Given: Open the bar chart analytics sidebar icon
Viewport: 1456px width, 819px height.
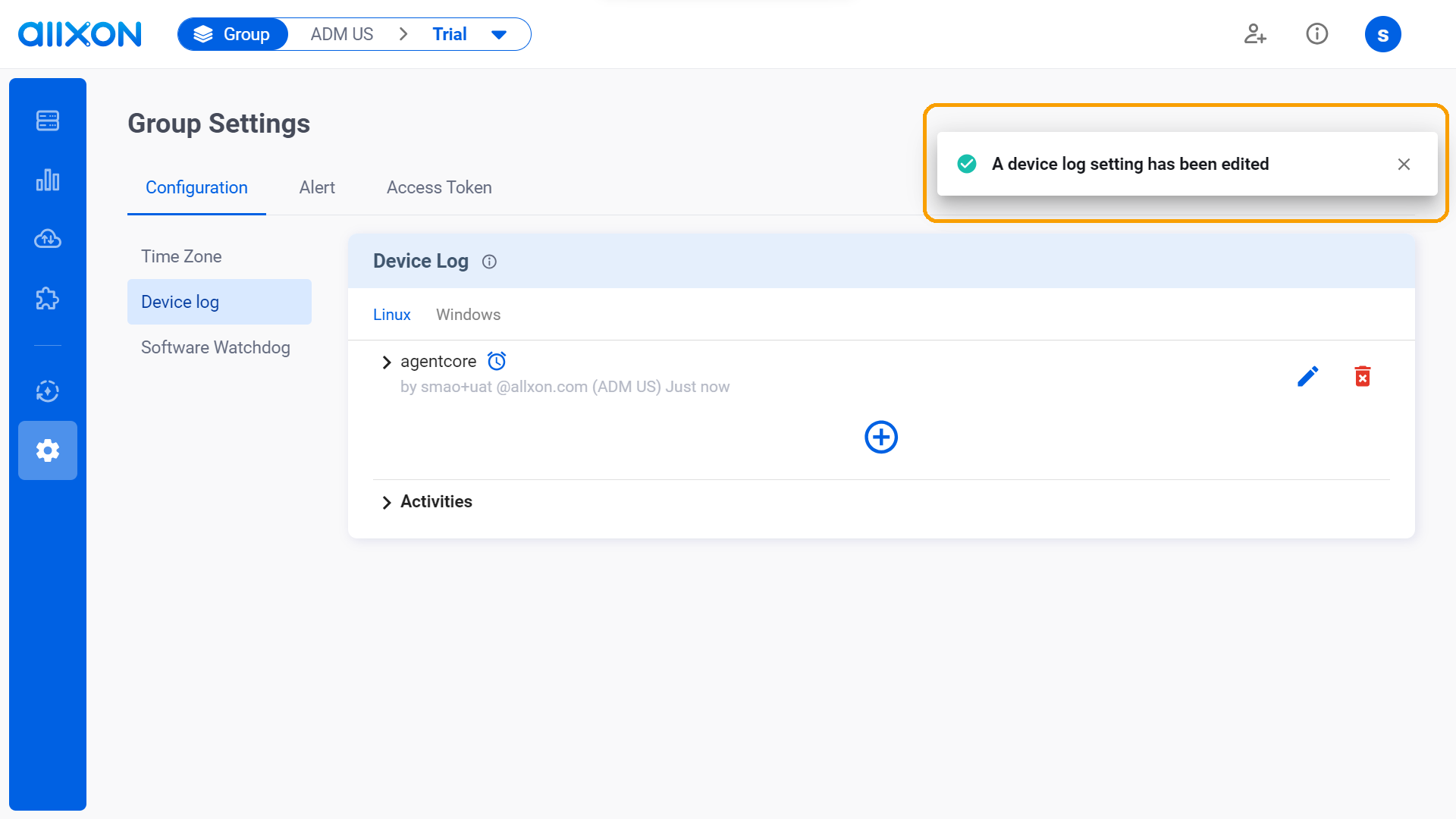Looking at the screenshot, I should 48,180.
